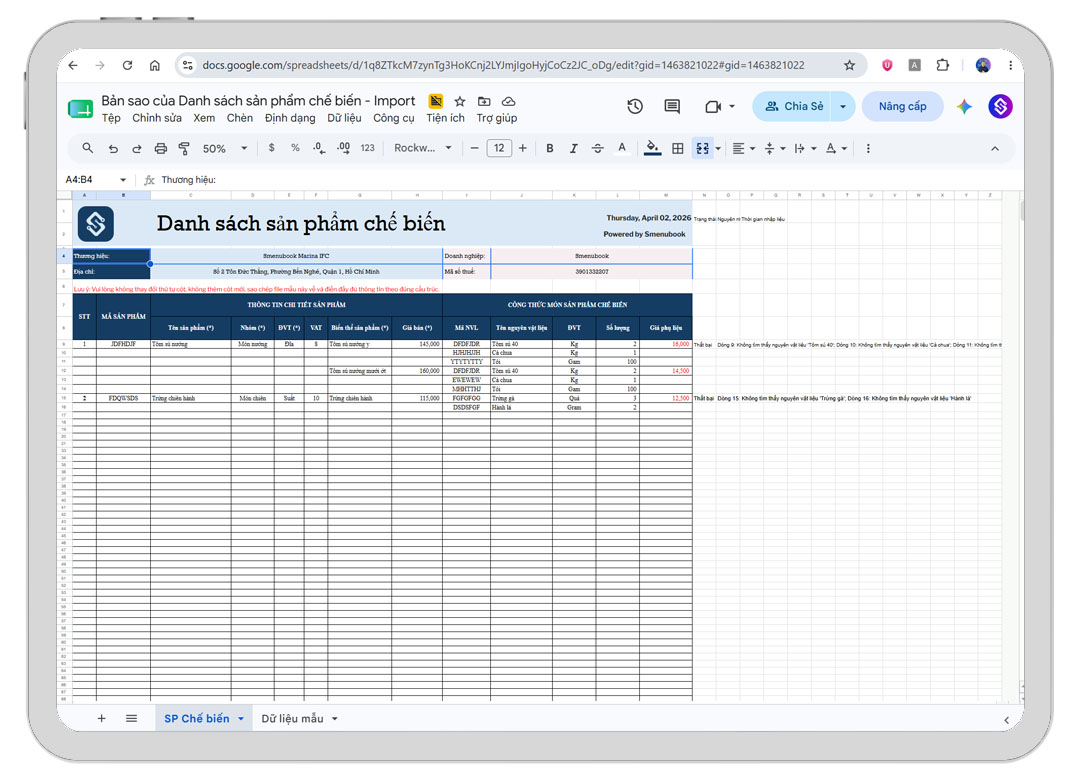Redo the last action

137,148
